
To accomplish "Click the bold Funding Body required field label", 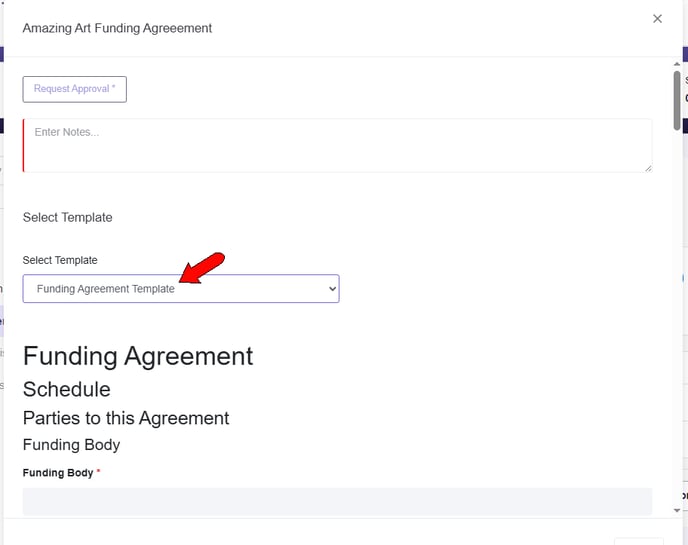I will (x=58, y=473).
